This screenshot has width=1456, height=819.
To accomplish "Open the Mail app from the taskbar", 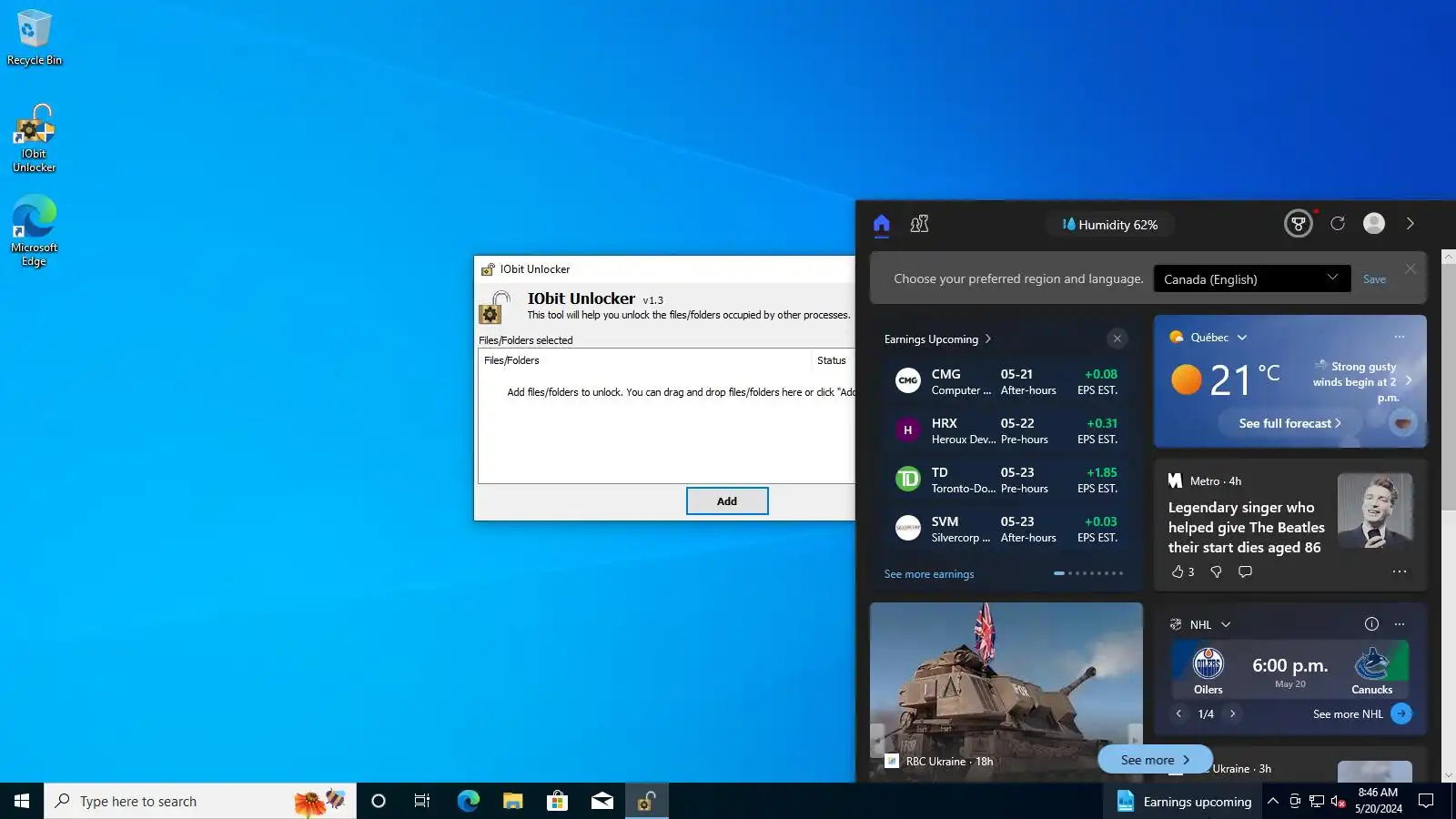I will pos(602,801).
